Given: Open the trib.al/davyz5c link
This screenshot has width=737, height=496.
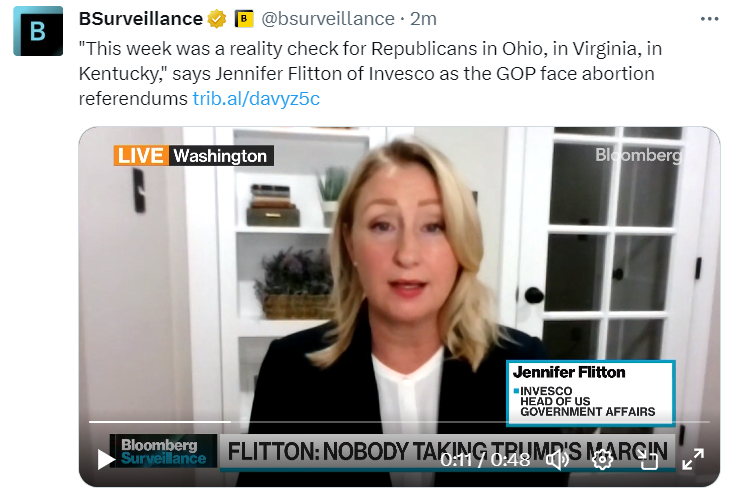Looking at the screenshot, I should [x=256, y=99].
